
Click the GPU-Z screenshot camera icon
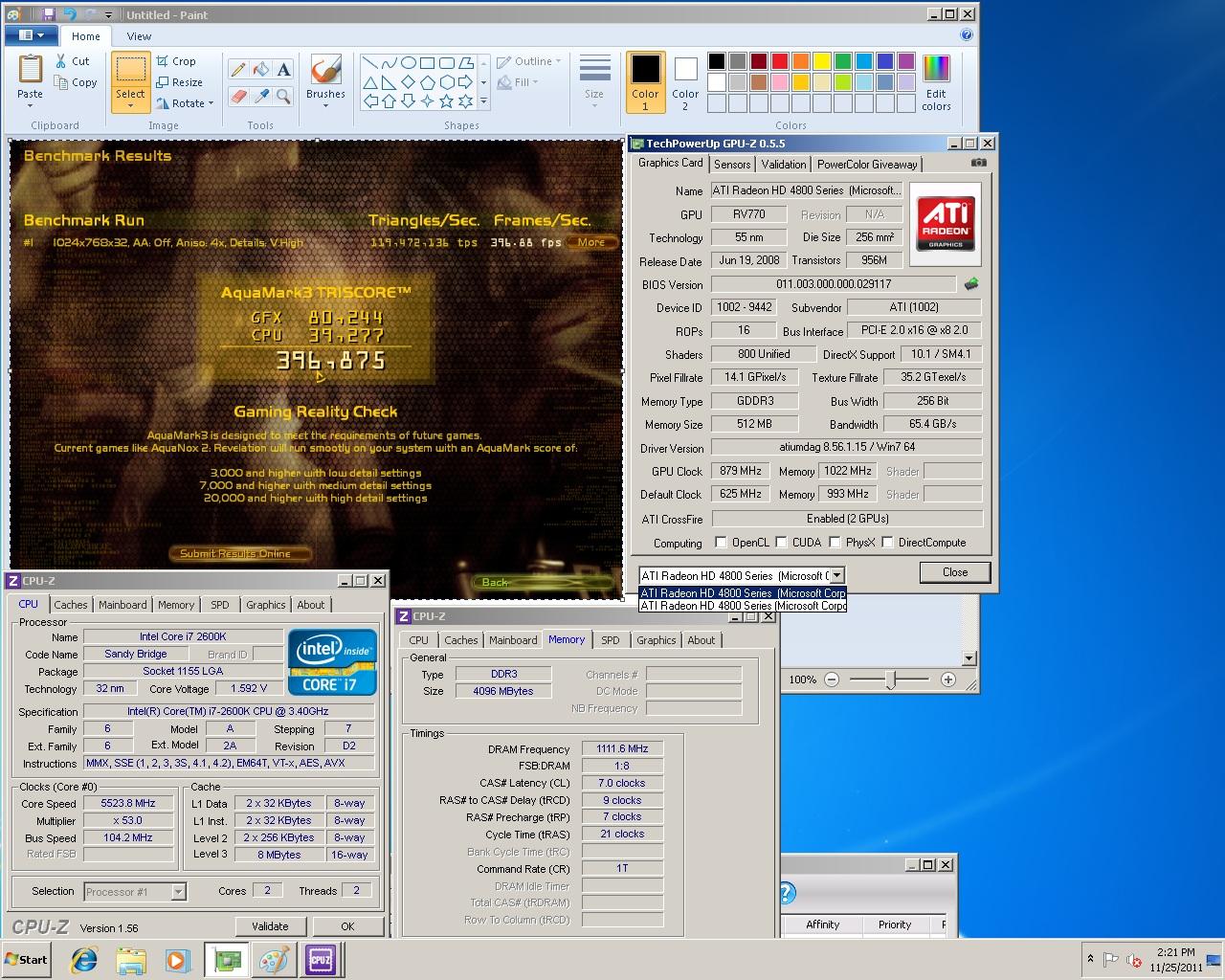point(978,163)
